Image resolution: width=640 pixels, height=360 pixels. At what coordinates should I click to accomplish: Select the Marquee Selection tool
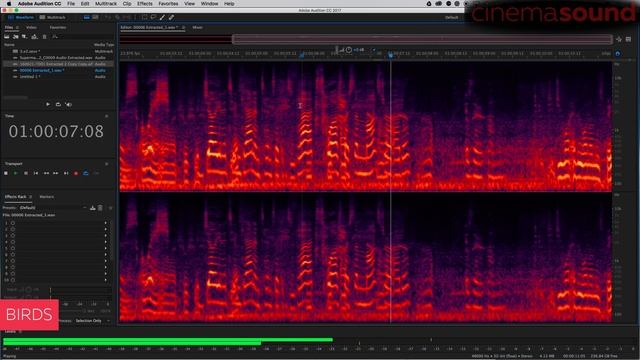[x=144, y=18]
